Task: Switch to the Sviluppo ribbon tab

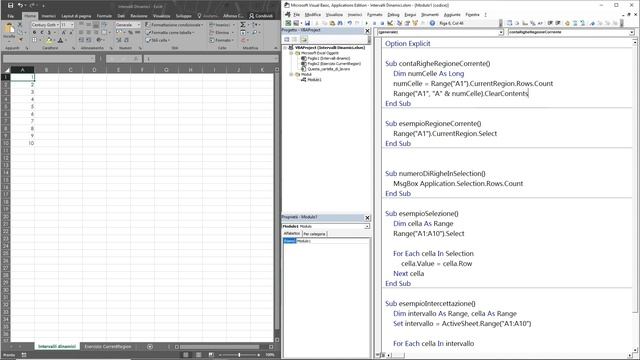Action: (183, 16)
